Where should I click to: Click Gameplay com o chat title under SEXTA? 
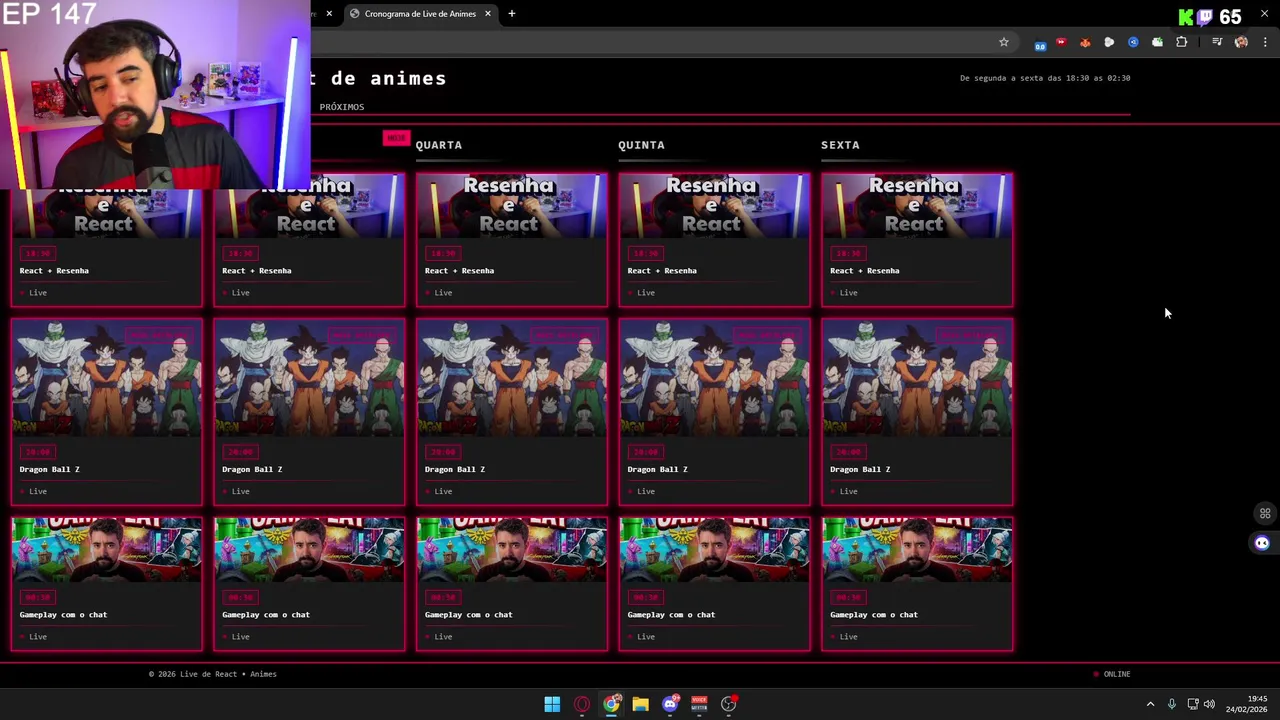(x=873, y=614)
